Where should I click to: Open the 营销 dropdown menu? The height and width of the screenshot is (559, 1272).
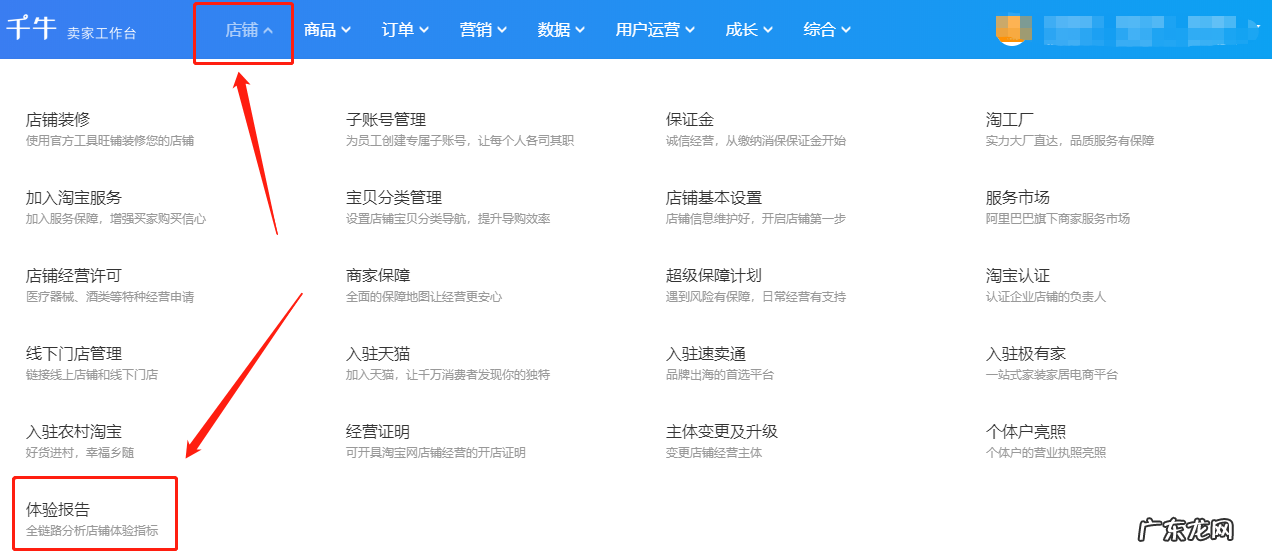point(483,30)
